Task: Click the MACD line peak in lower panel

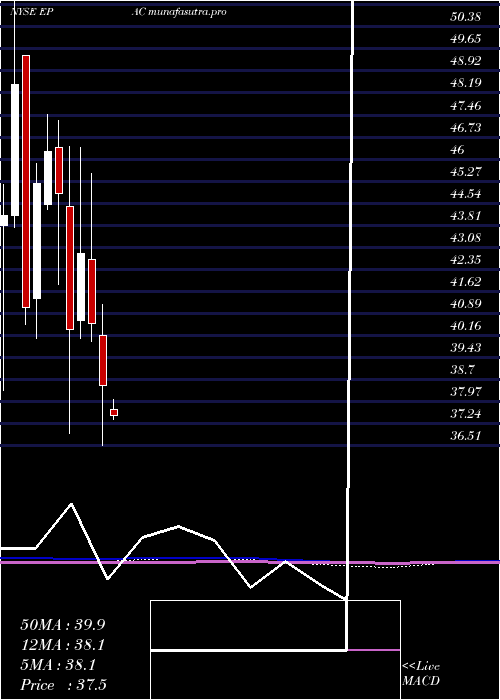Action: tap(71, 504)
